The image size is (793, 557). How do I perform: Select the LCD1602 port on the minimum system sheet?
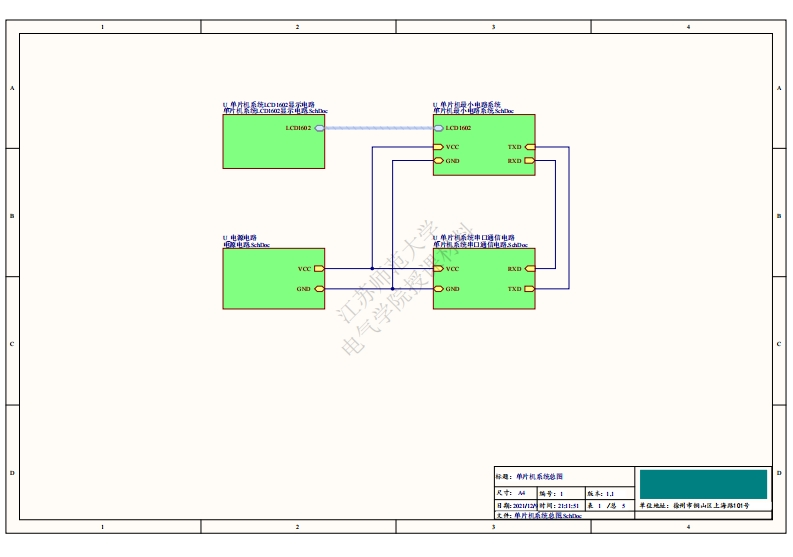pos(438,128)
